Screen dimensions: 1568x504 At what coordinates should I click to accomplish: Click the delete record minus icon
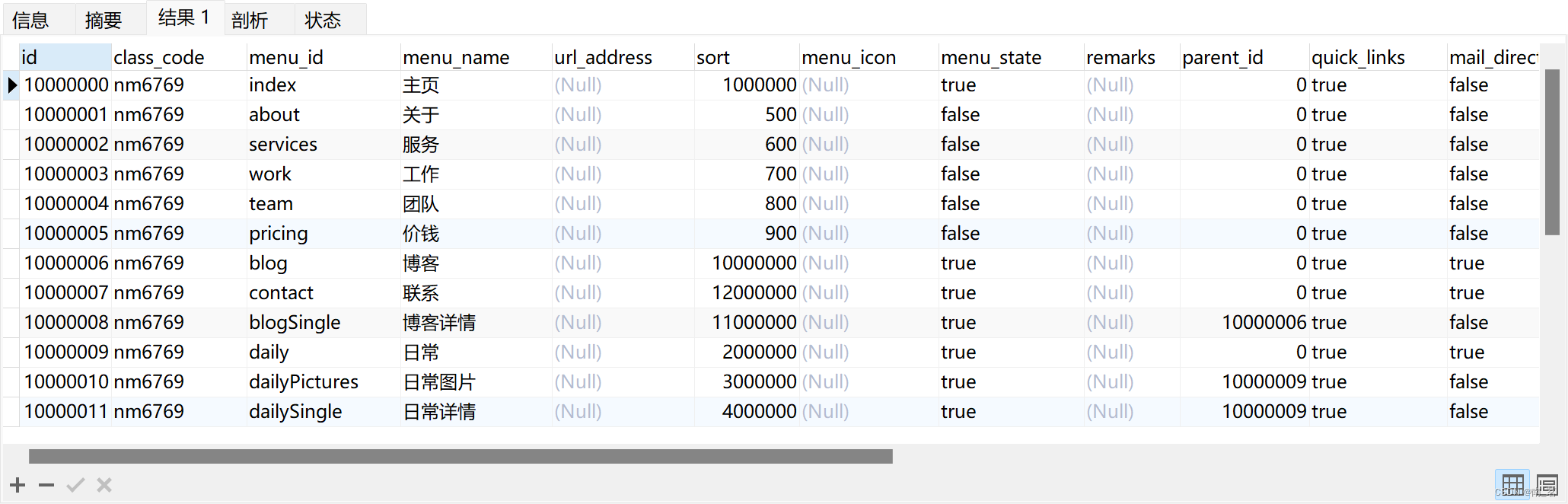46,485
